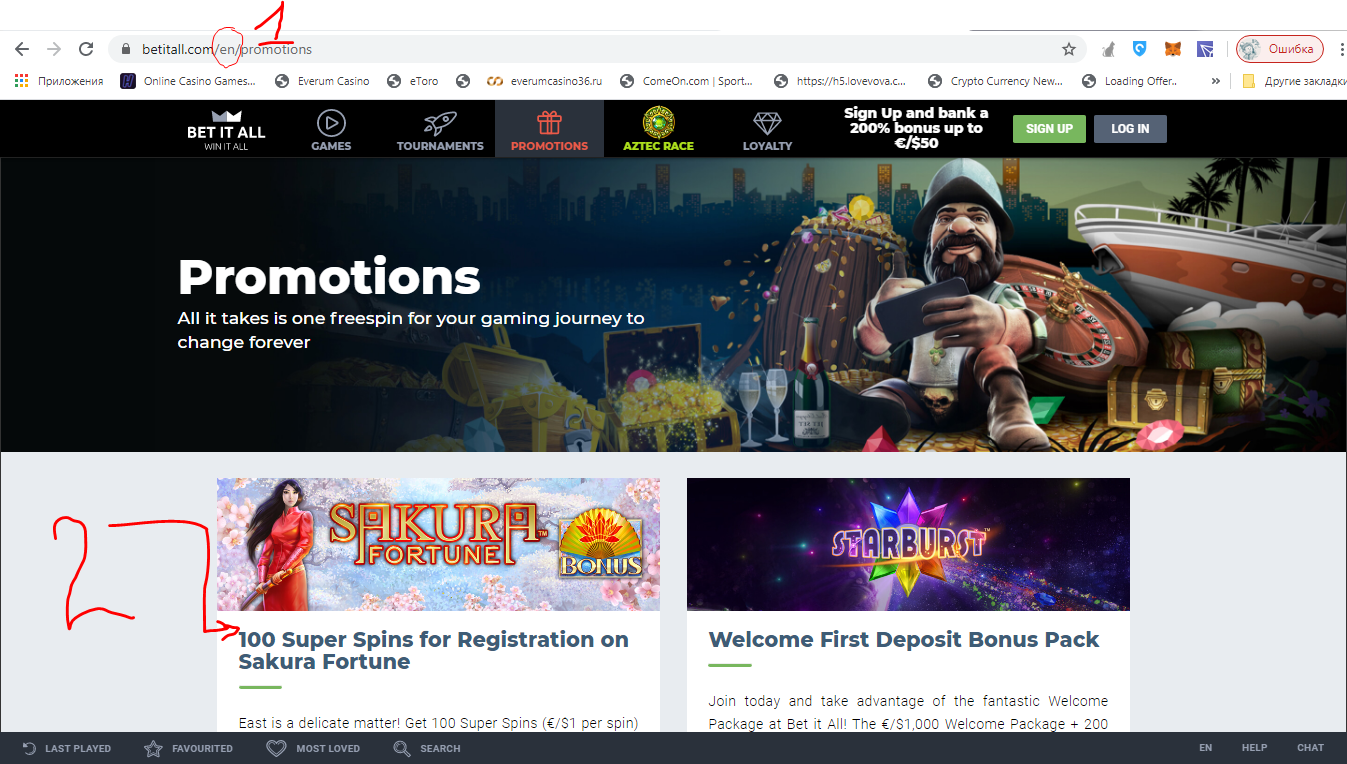Open the h5.lovevova bookmark
Image resolution: width=1347 pixels, height=764 pixels.
[841, 81]
